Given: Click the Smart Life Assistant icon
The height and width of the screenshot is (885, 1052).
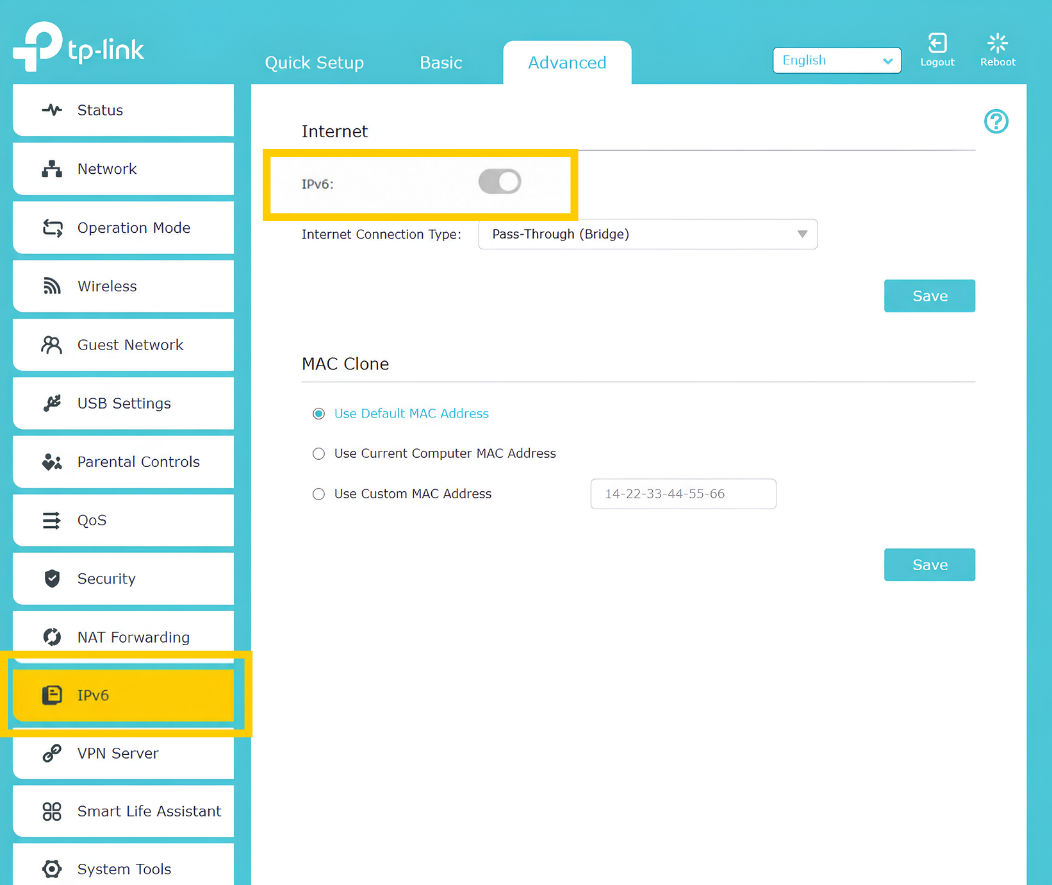Looking at the screenshot, I should pyautogui.click(x=52, y=811).
